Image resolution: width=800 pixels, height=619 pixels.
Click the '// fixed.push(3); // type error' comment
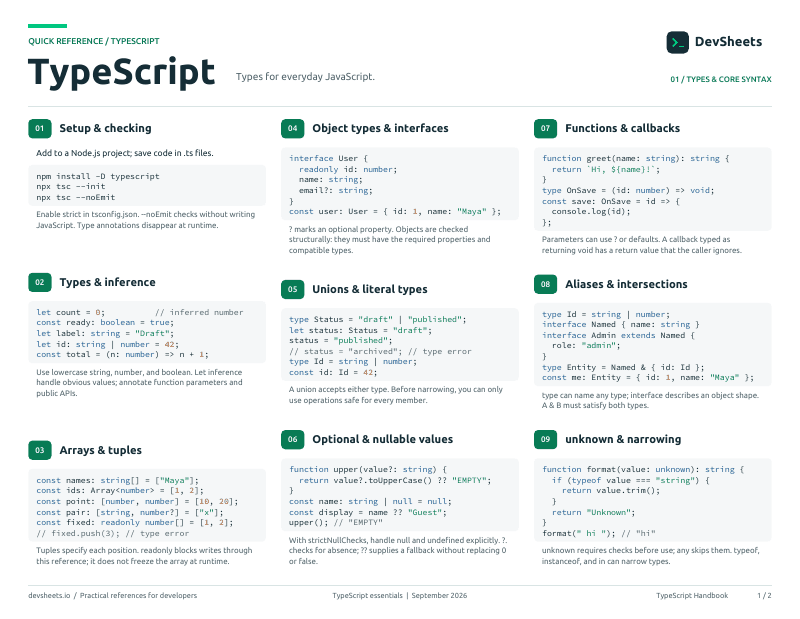click(x=113, y=533)
